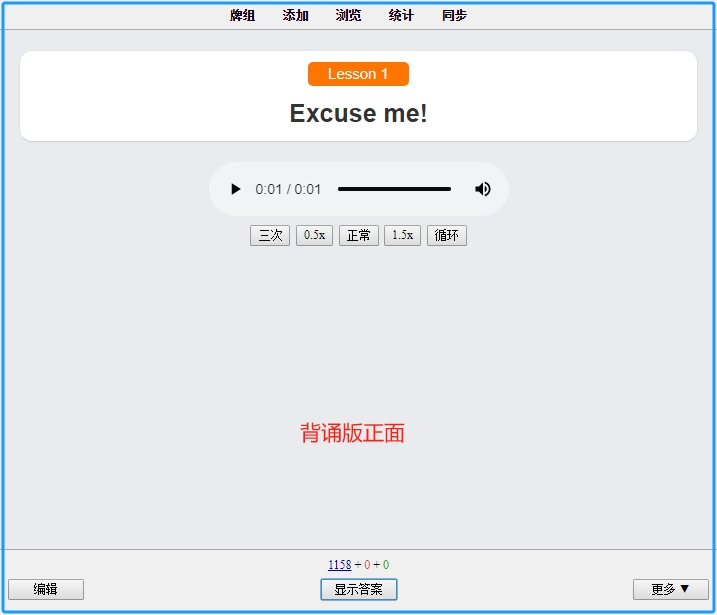
Task: Click the 三次 play-three-times button
Action: 270,235
